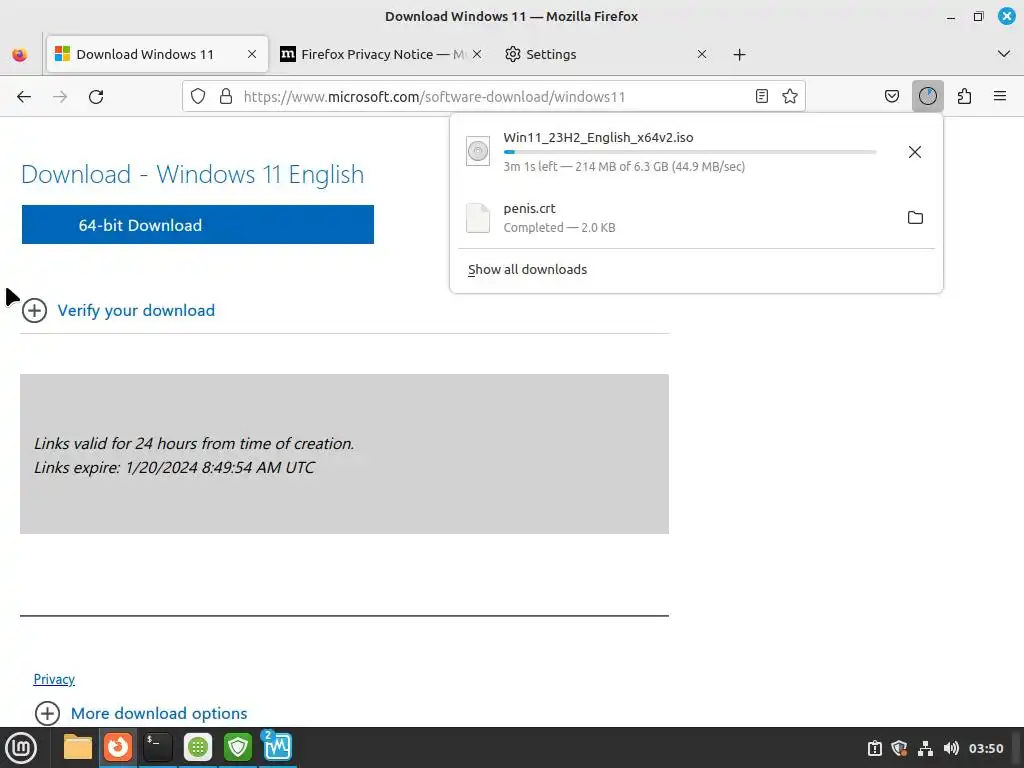Cancel the Win11 ISO download

[914, 152]
